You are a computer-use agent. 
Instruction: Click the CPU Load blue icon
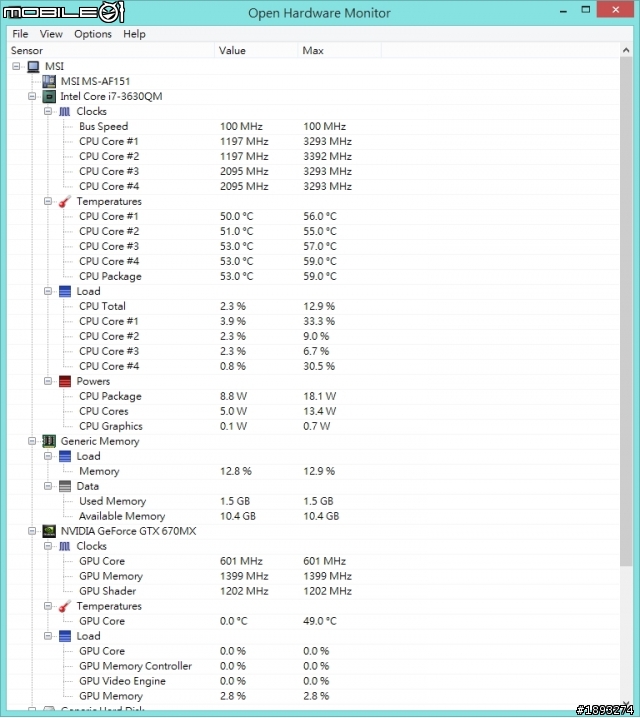[65, 291]
